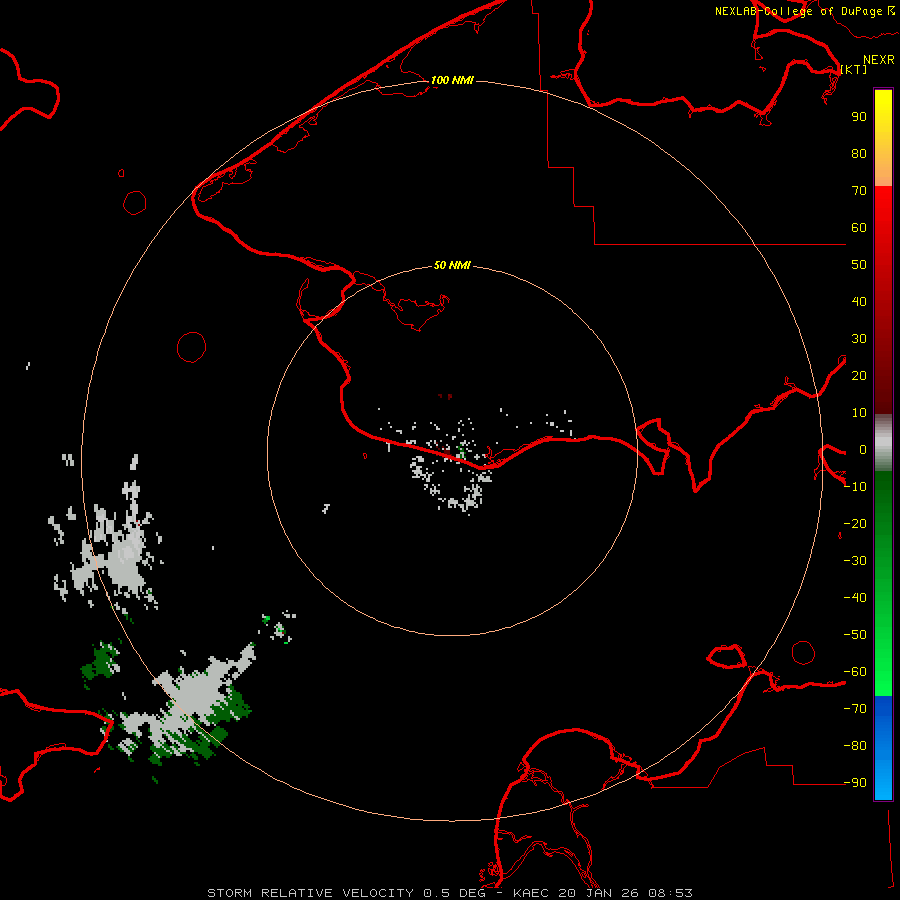Image resolution: width=900 pixels, height=900 pixels.
Task: Click the -30 value on velocity scale
Action: [855, 561]
